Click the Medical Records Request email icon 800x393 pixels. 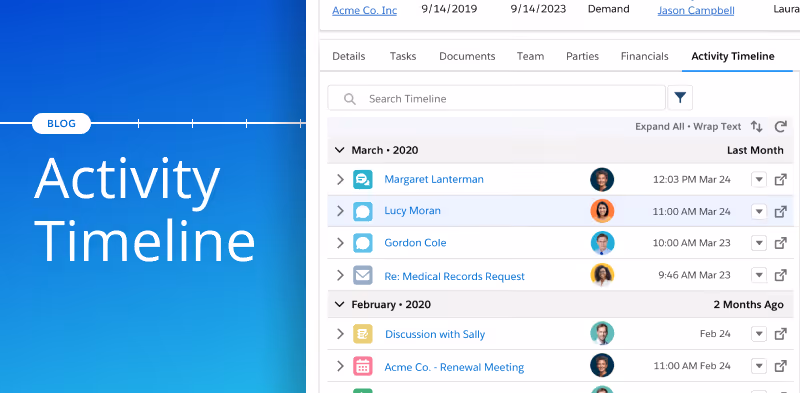[x=363, y=276]
